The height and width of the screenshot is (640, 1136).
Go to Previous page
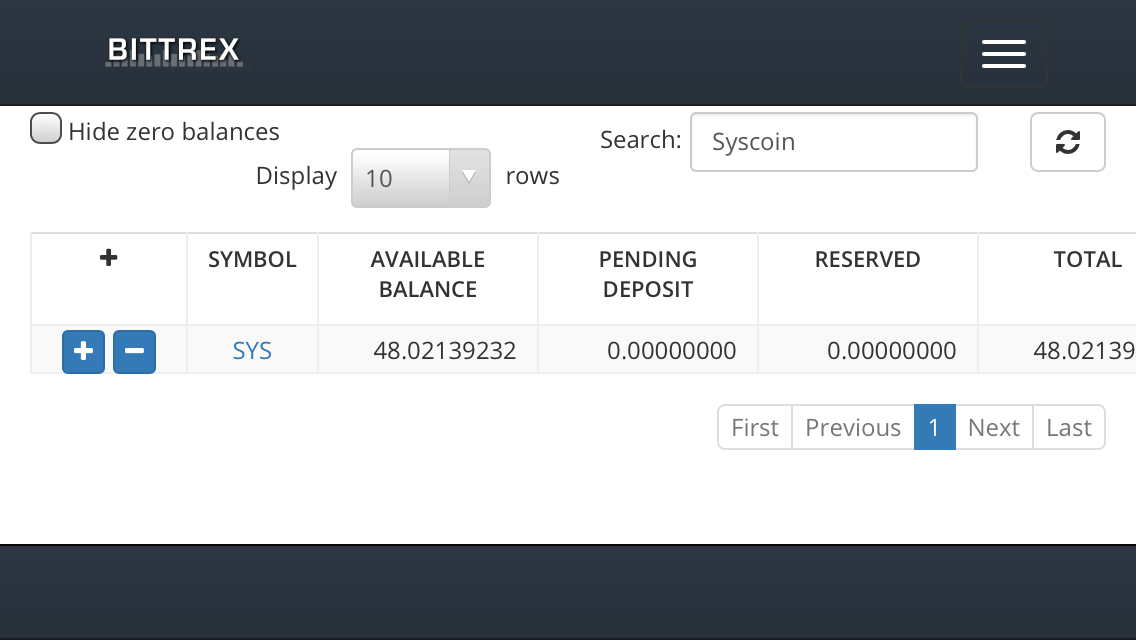pos(853,428)
